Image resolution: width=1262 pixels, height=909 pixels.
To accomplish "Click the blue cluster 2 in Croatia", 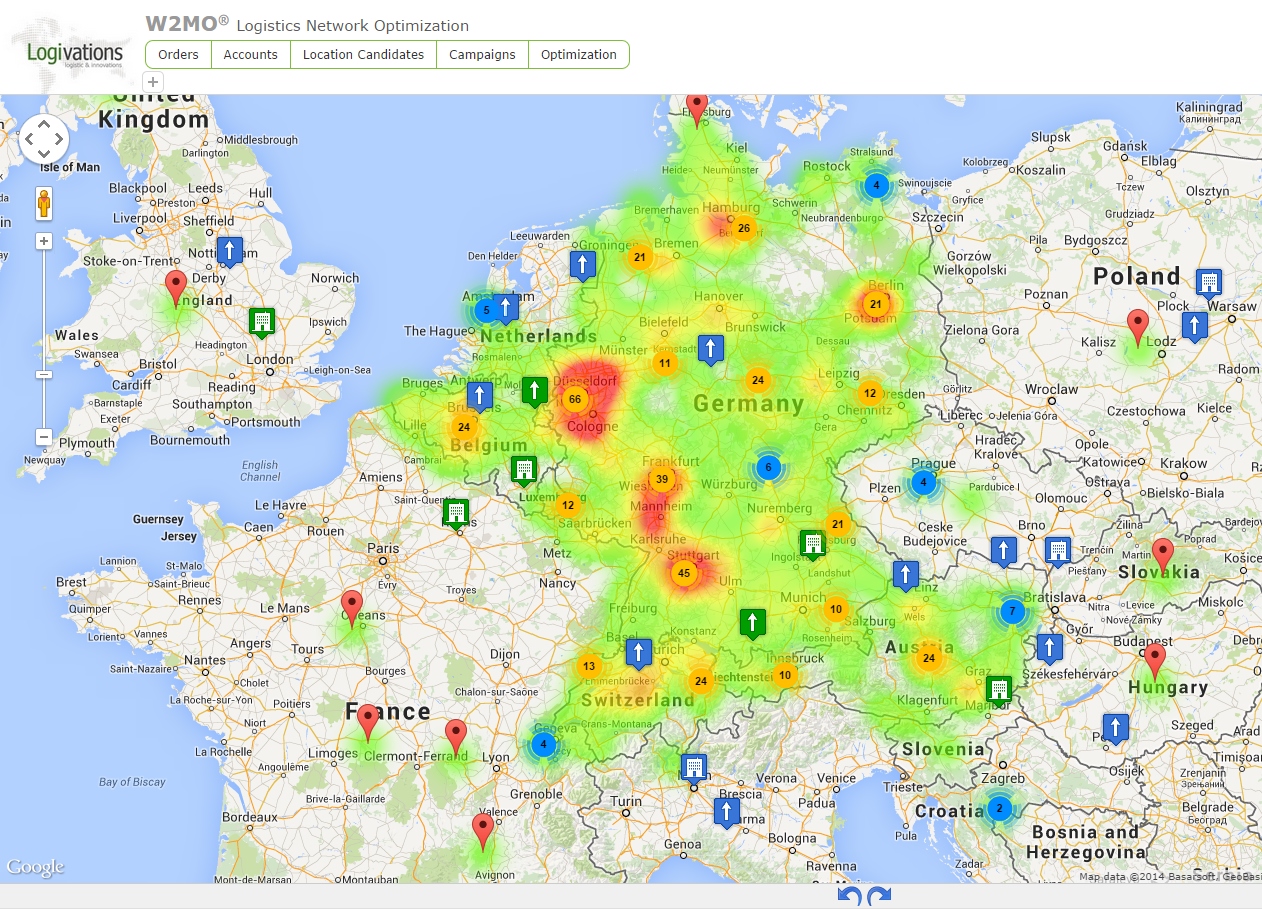I will coord(999,808).
